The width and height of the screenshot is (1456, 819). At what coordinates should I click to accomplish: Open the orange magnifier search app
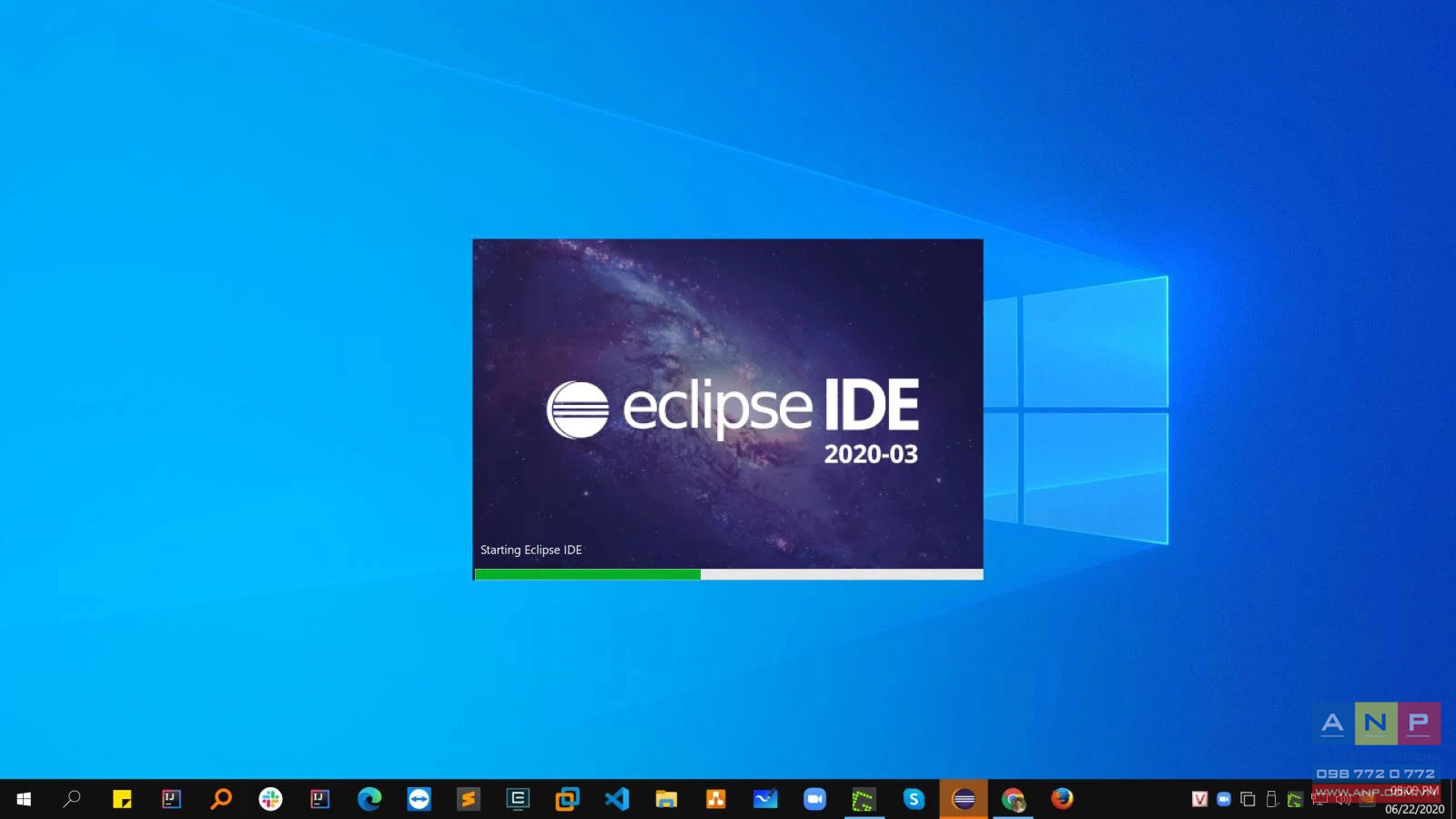[220, 799]
